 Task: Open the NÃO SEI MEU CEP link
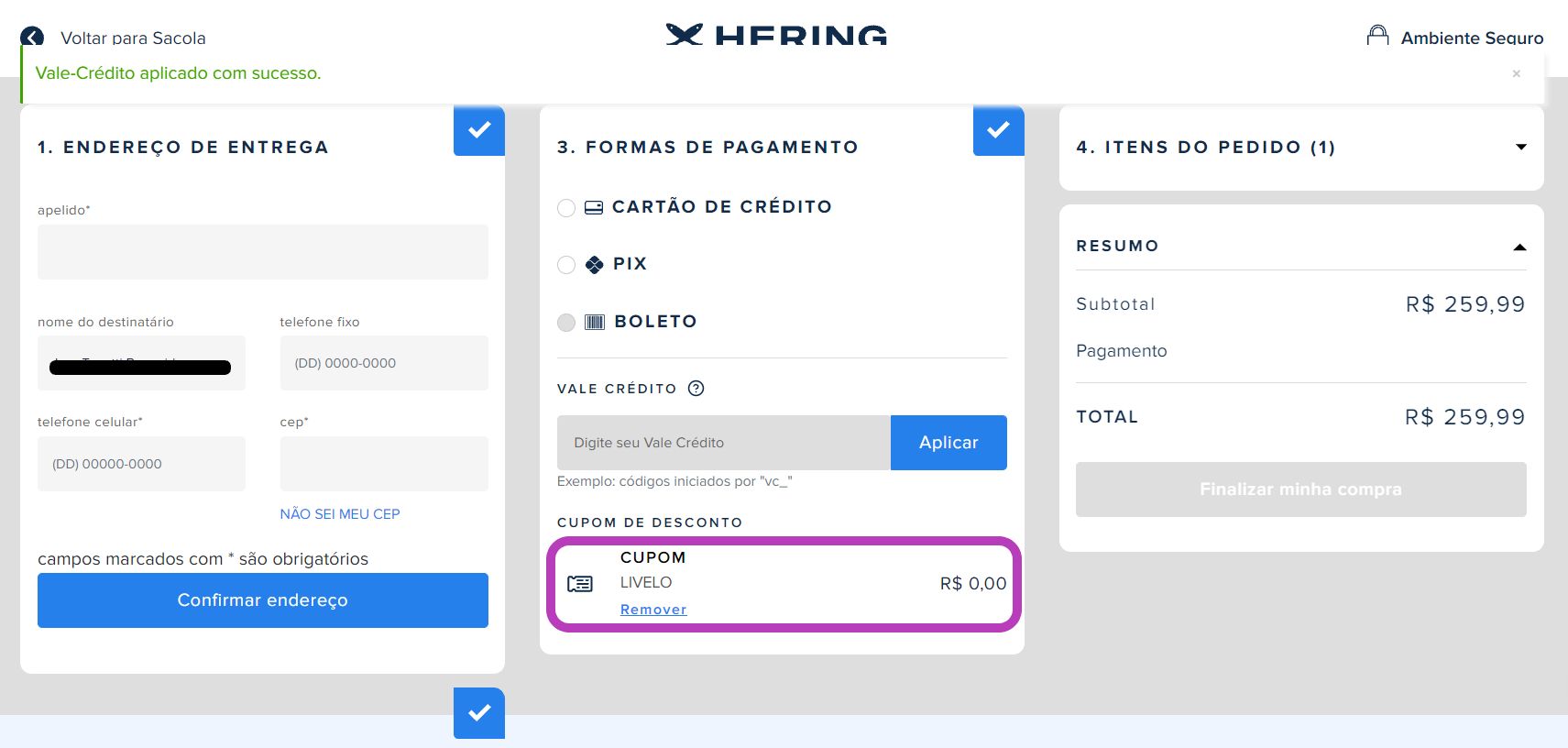pos(340,514)
